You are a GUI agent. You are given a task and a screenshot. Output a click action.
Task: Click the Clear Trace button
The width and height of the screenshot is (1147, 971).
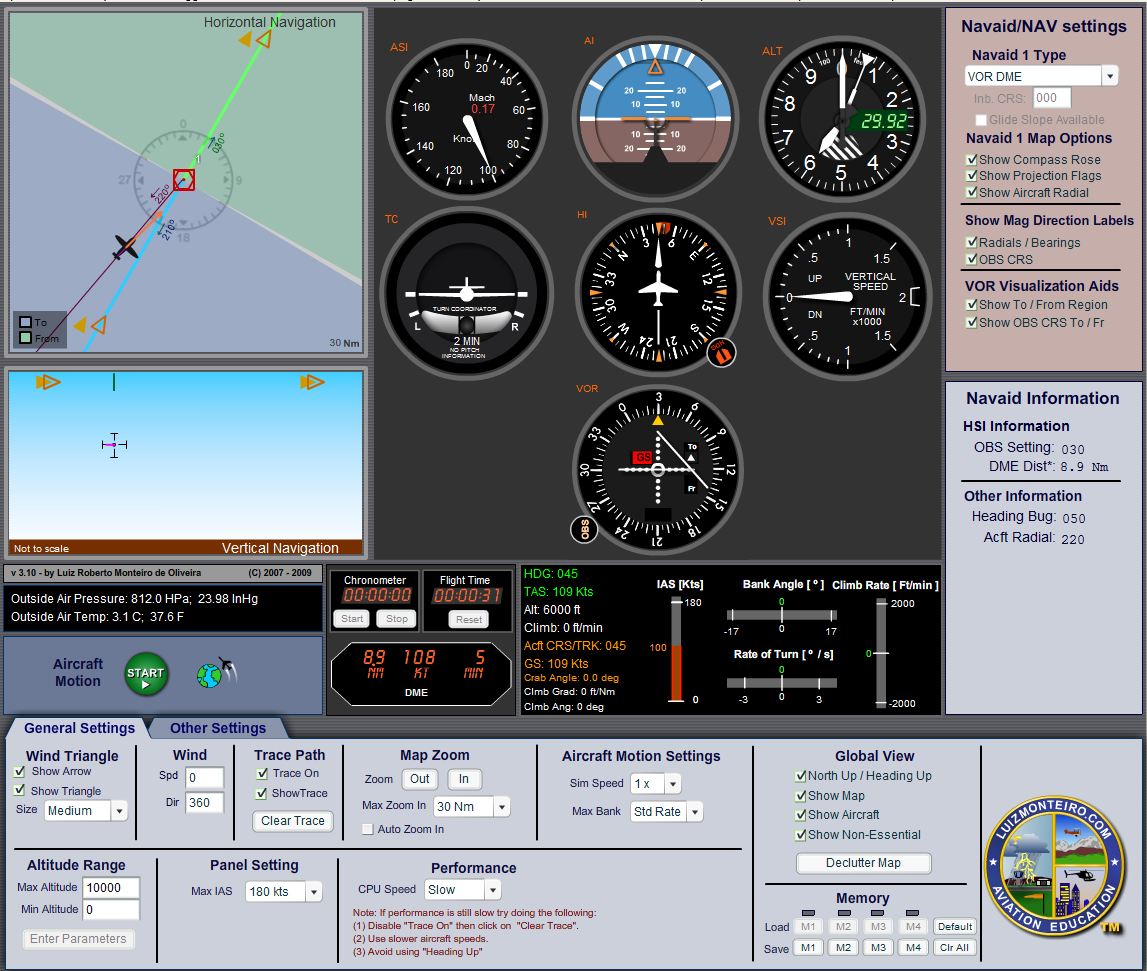[x=292, y=822]
